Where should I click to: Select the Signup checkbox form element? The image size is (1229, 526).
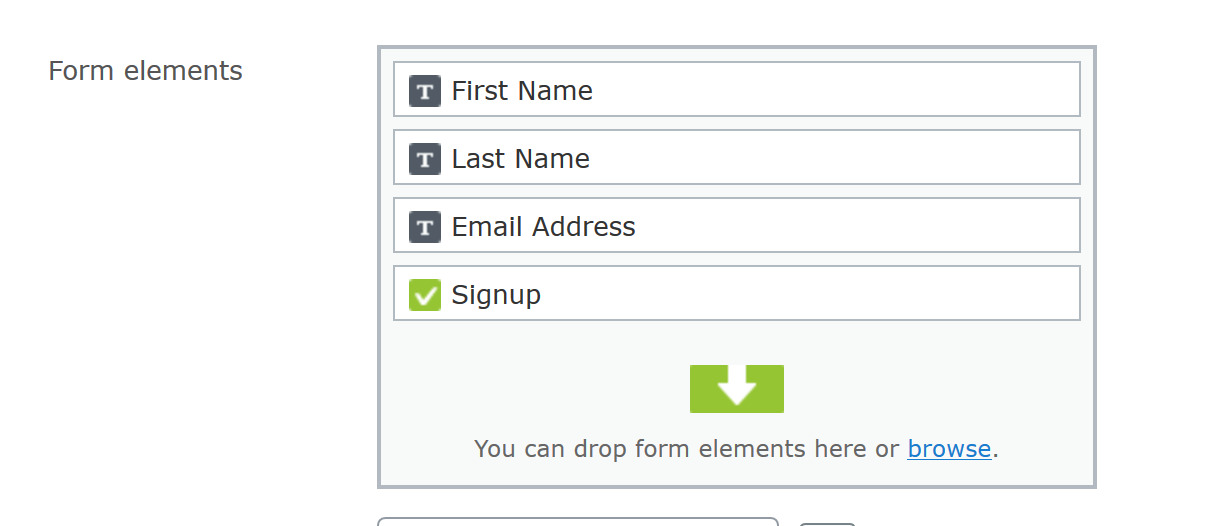(x=496, y=295)
